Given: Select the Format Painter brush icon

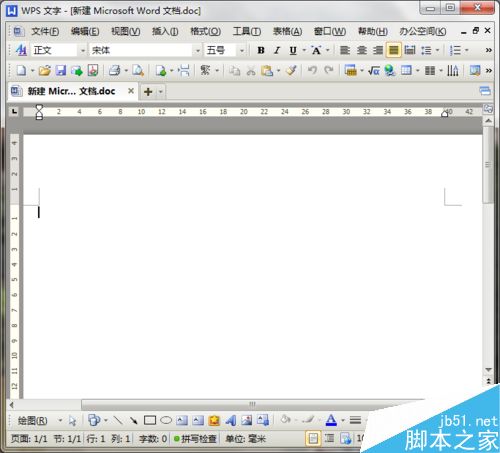Looking at the screenshot, I should coord(291,70).
